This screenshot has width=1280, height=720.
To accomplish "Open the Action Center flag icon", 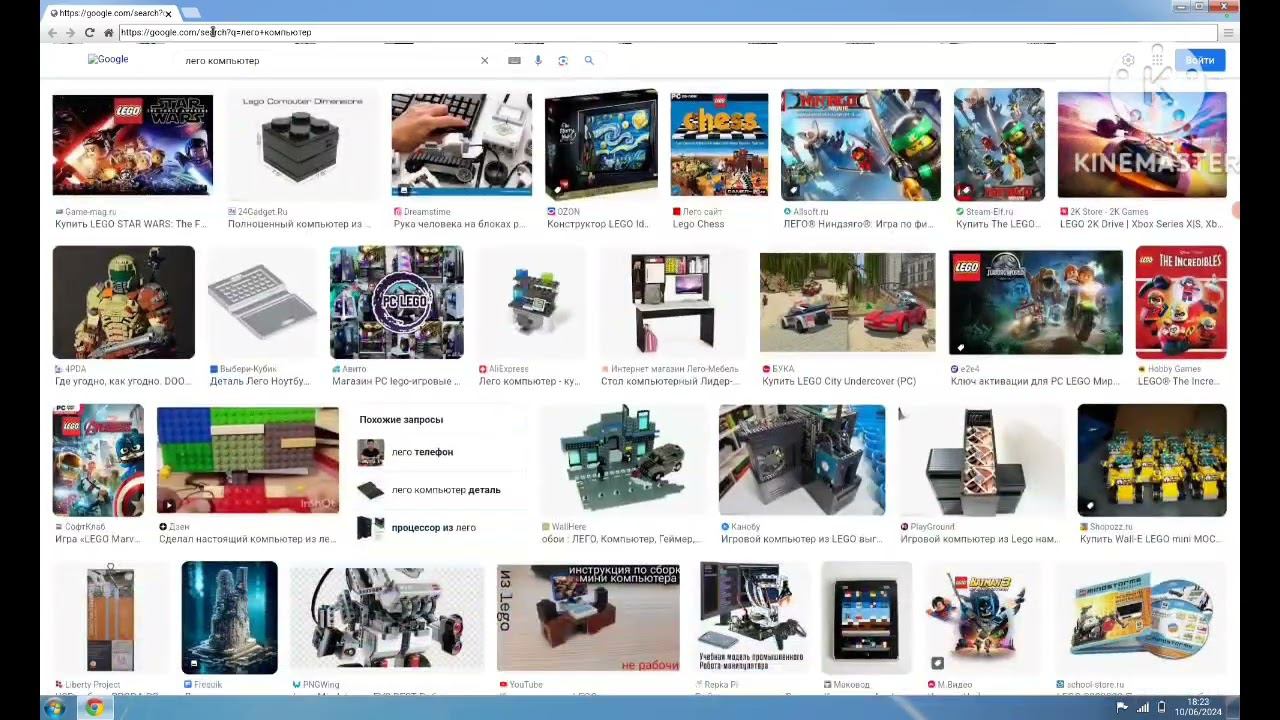I will tap(1122, 708).
